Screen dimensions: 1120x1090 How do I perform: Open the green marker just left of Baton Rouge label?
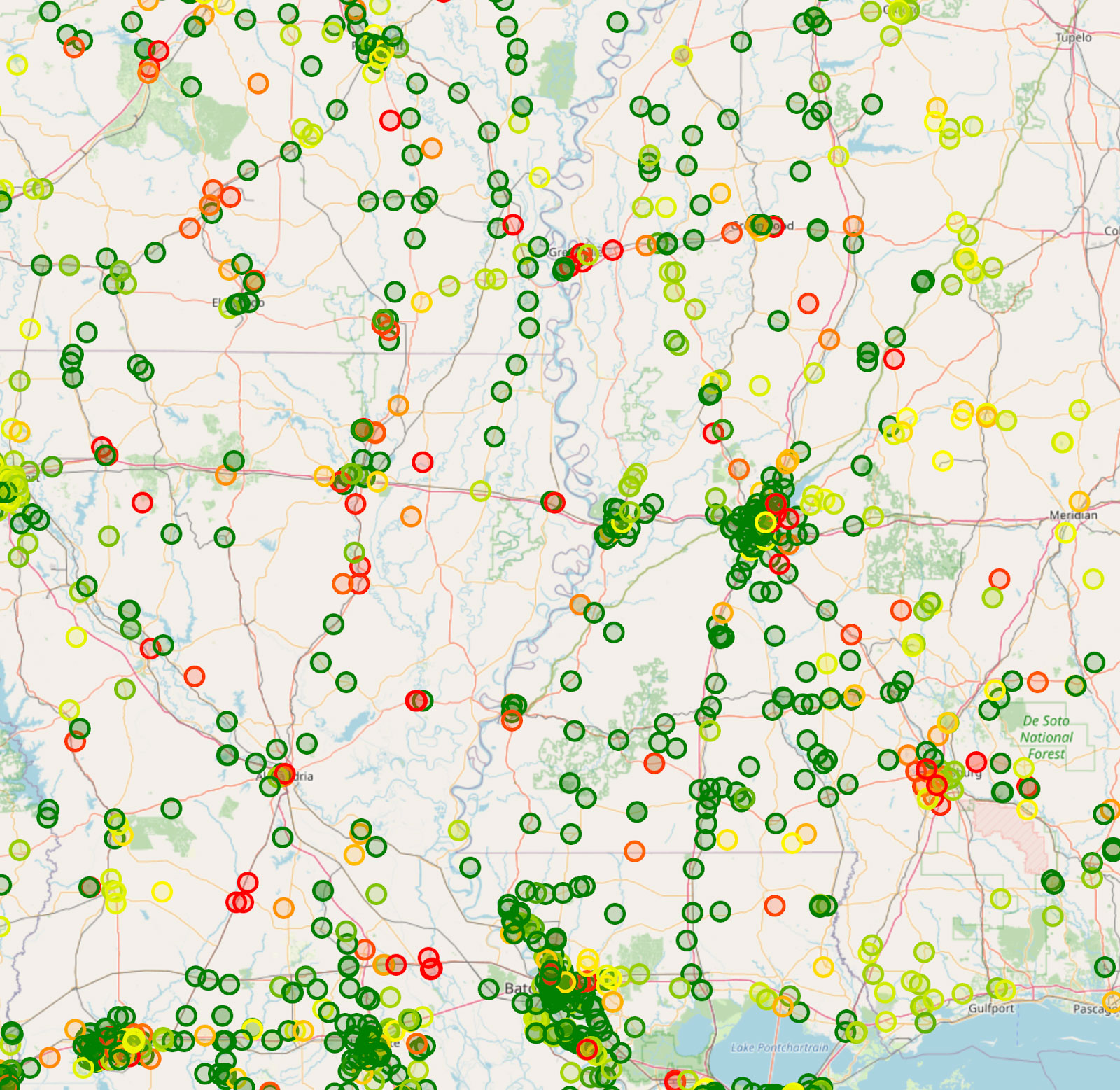click(x=489, y=989)
